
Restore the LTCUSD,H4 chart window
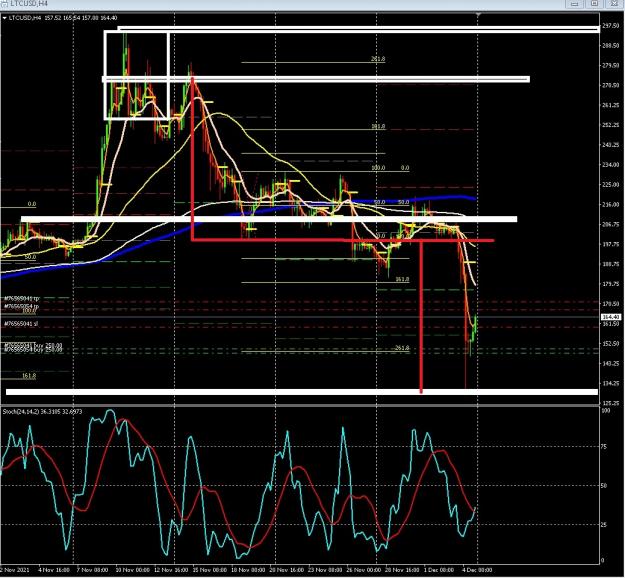pos(594,4)
